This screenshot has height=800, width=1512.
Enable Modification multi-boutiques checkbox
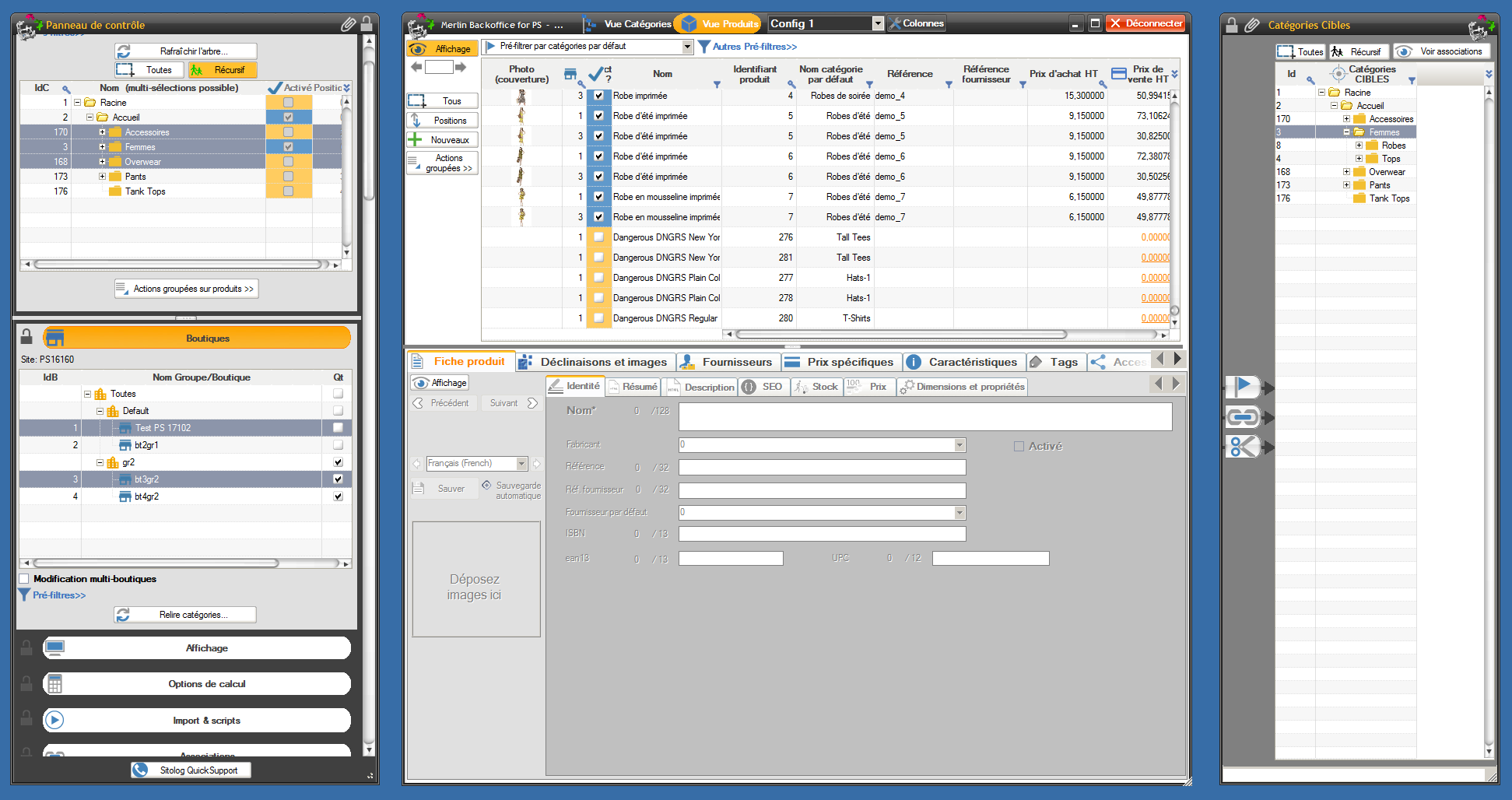[24, 578]
